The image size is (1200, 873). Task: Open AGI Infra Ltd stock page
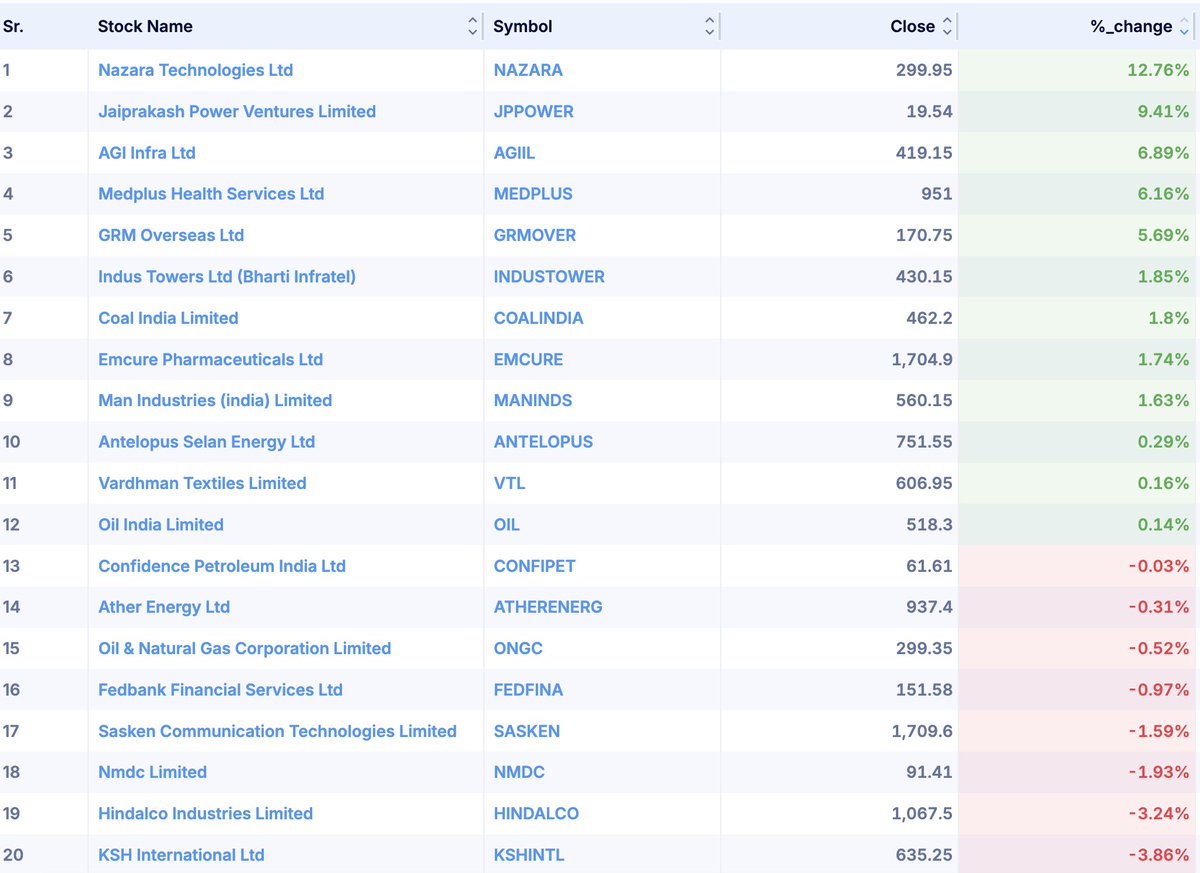(x=147, y=153)
